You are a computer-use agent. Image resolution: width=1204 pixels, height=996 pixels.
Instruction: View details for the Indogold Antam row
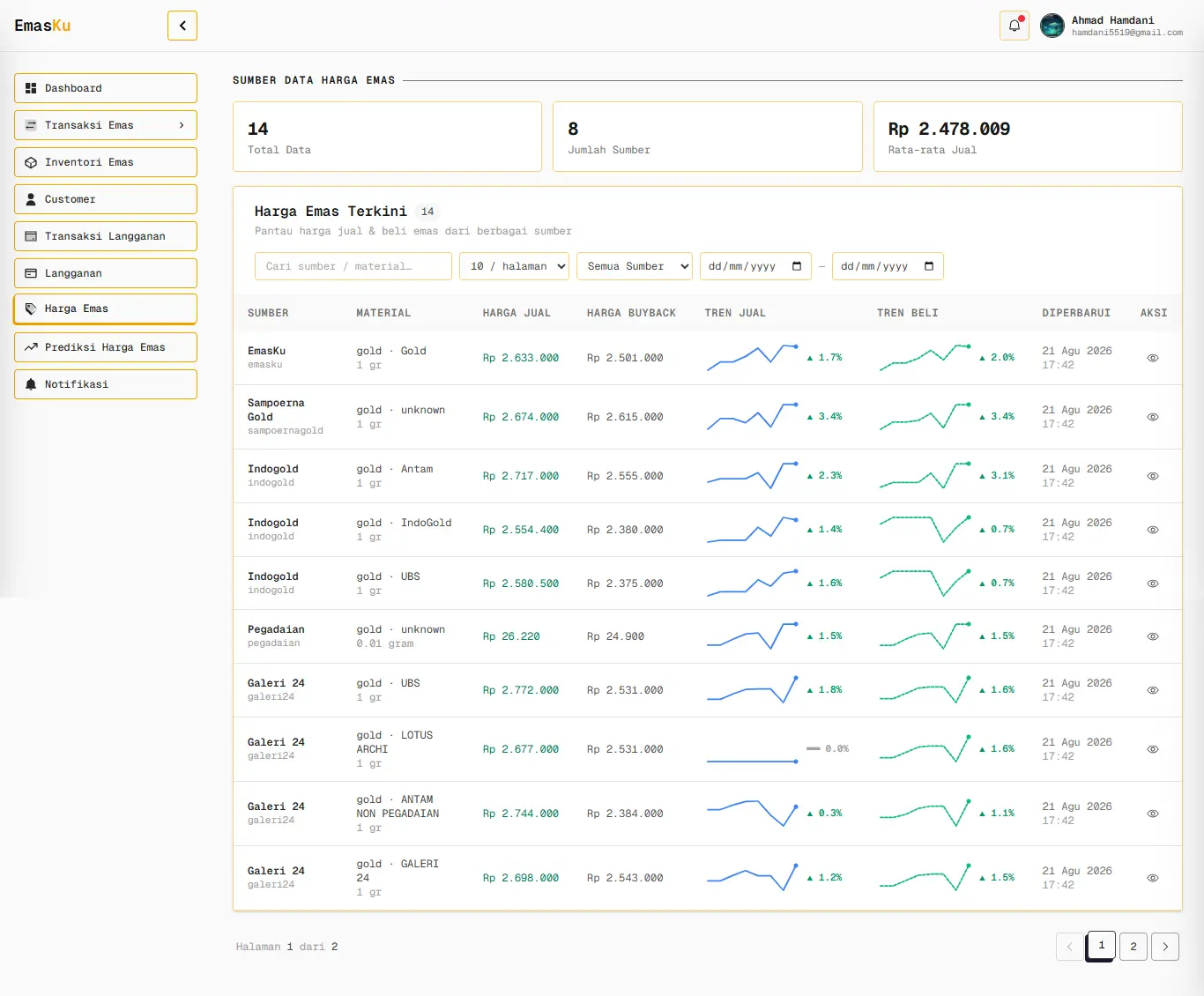point(1153,476)
